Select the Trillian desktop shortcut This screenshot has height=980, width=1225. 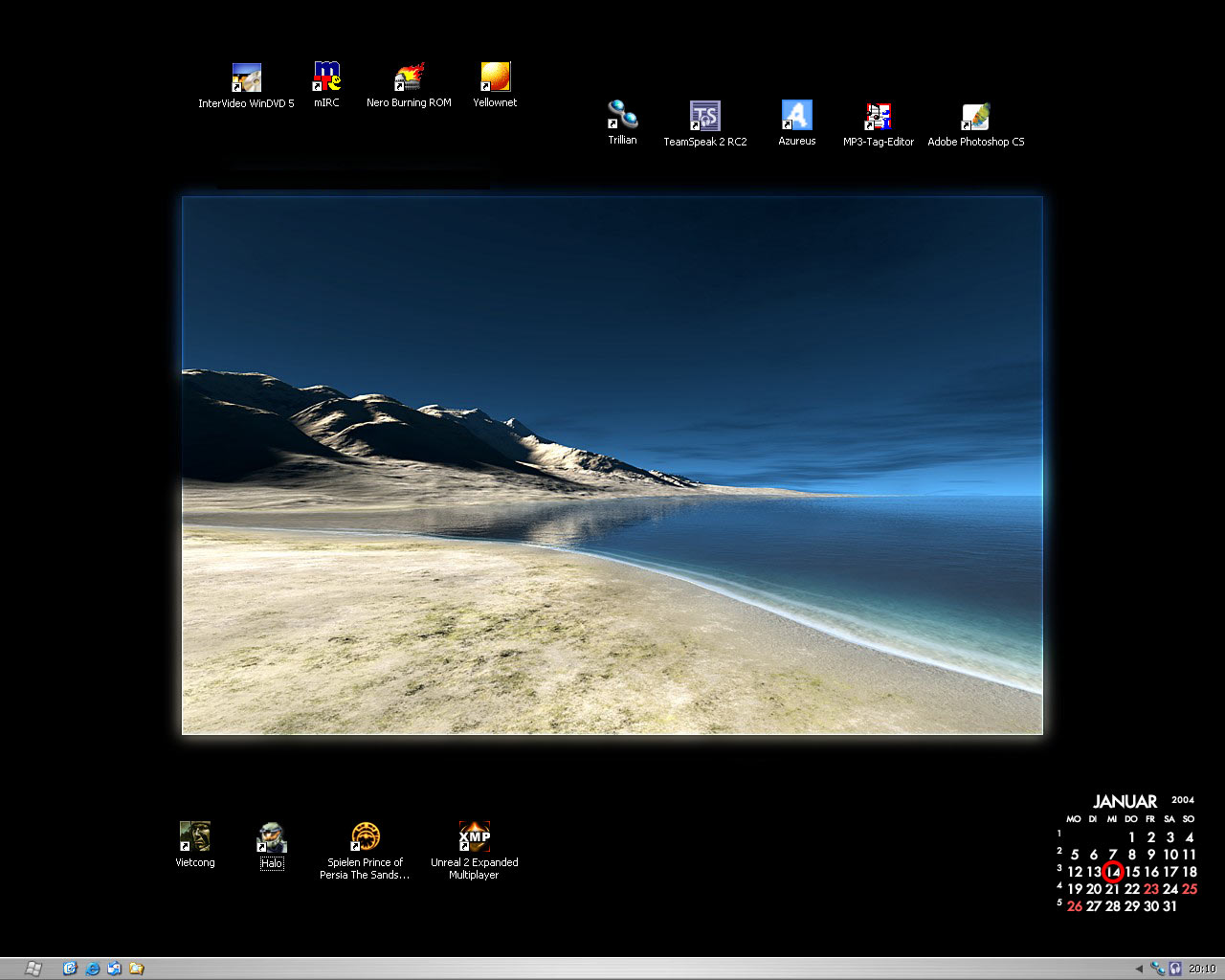click(622, 116)
